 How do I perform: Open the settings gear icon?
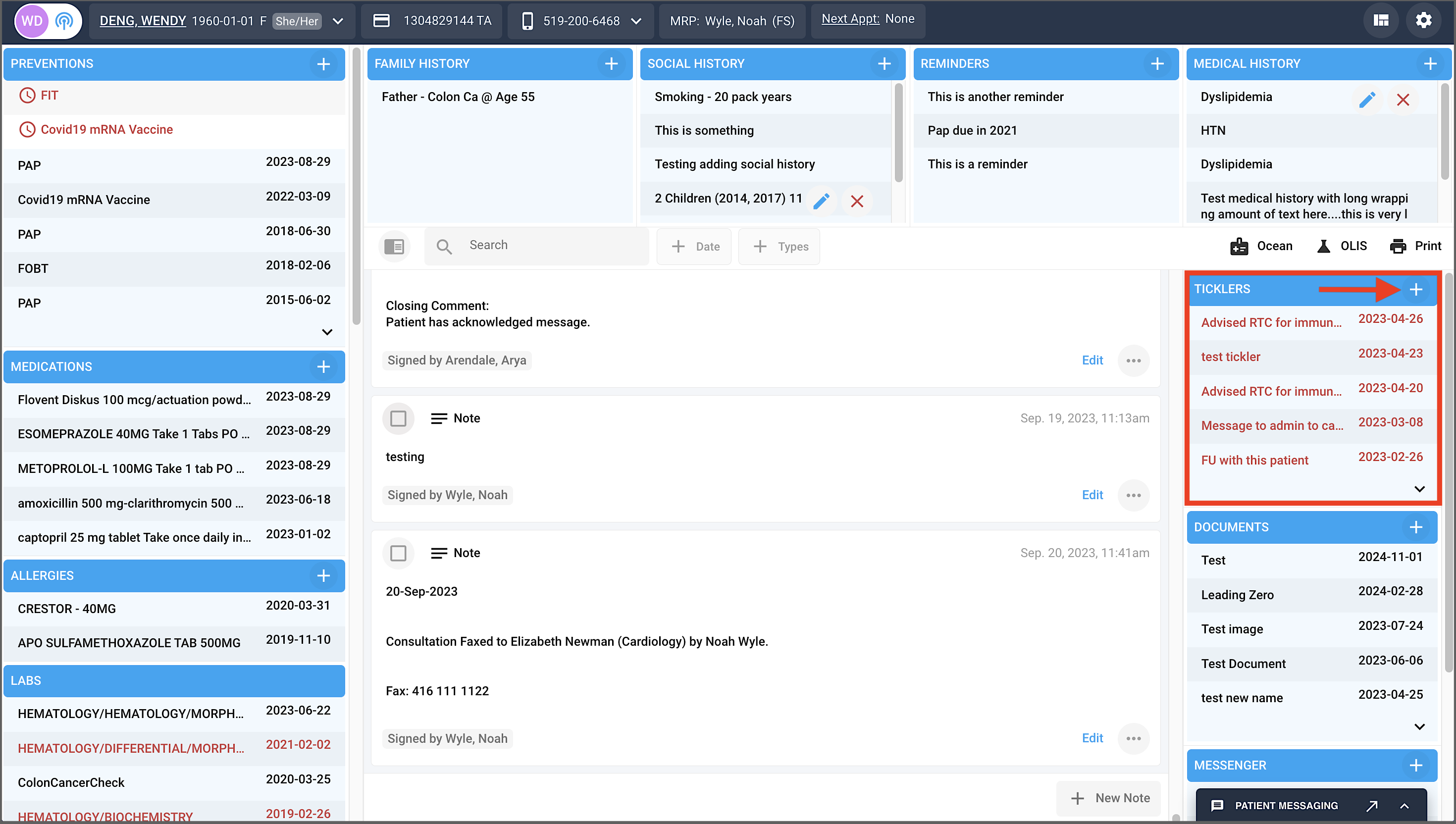(x=1423, y=20)
